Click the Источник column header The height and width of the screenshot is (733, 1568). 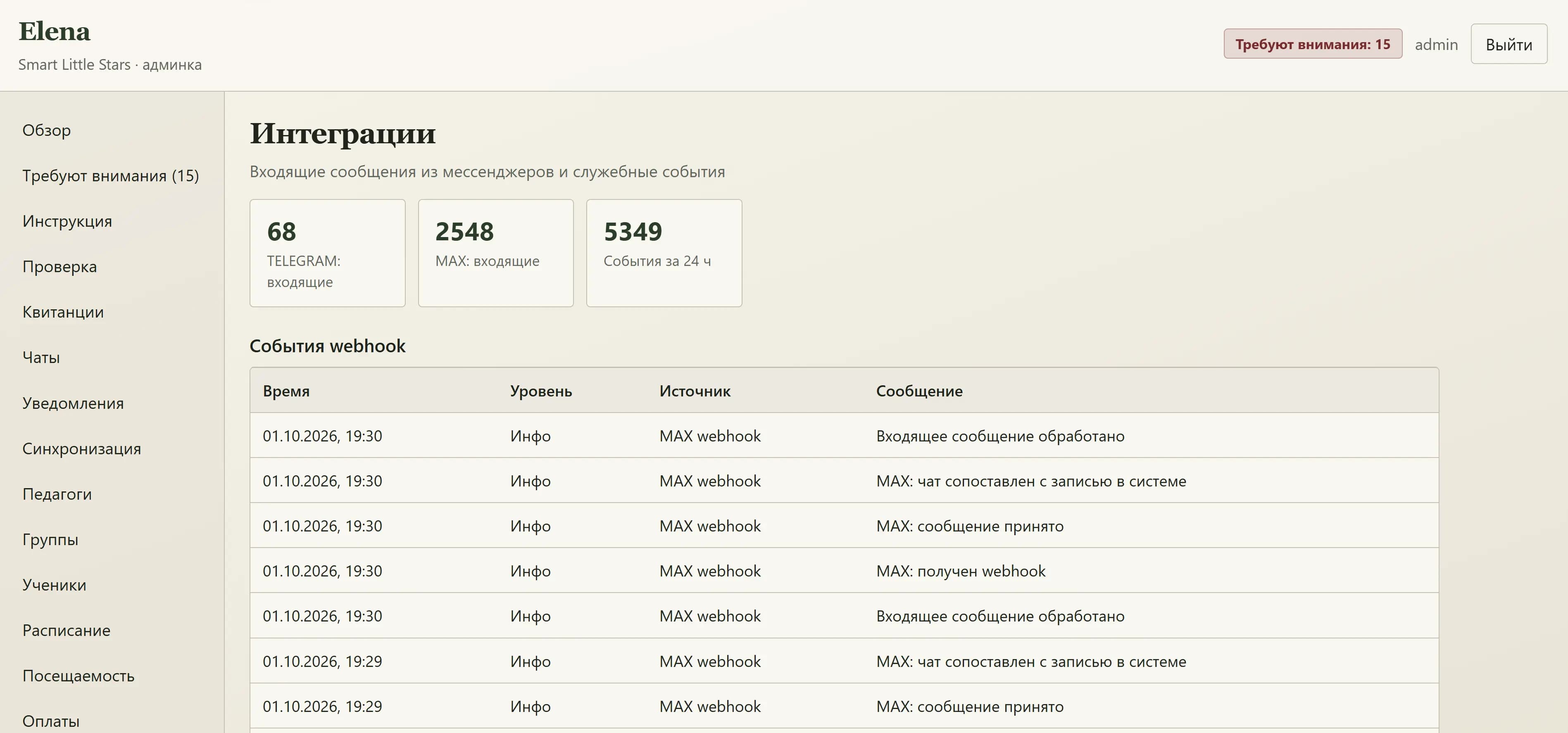pos(695,391)
